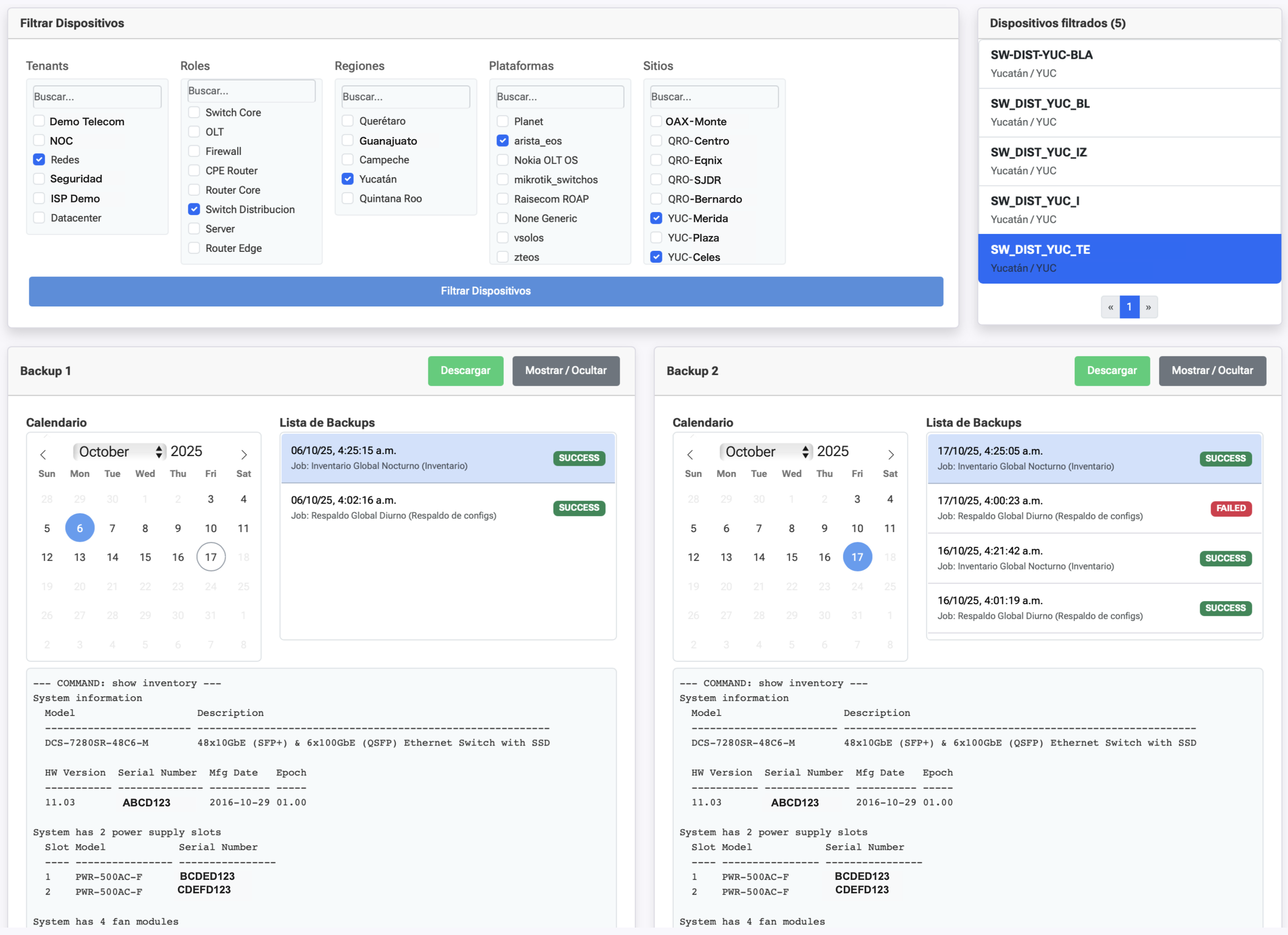Uncheck the arista_eos platform
This screenshot has width=1288, height=935.
(x=503, y=140)
